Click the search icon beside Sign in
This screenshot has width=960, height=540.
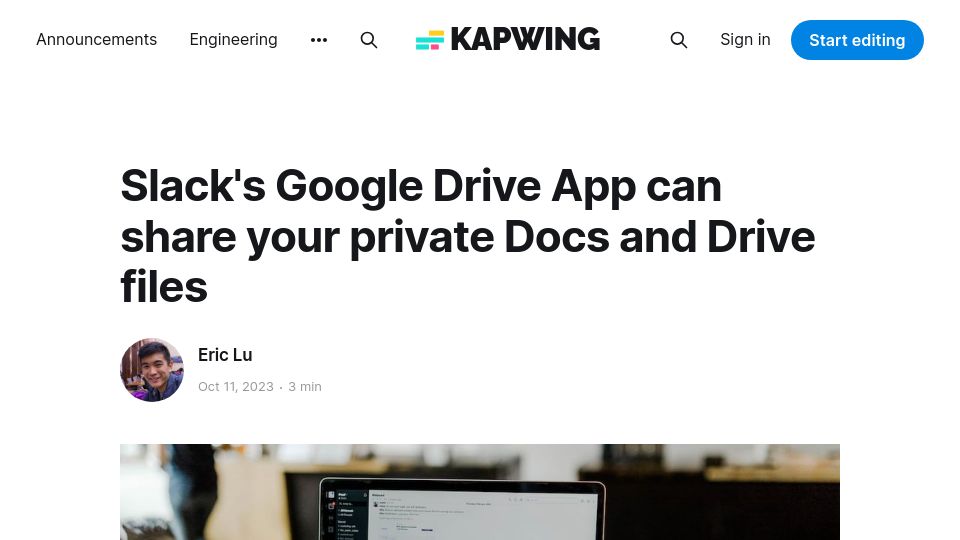point(678,40)
